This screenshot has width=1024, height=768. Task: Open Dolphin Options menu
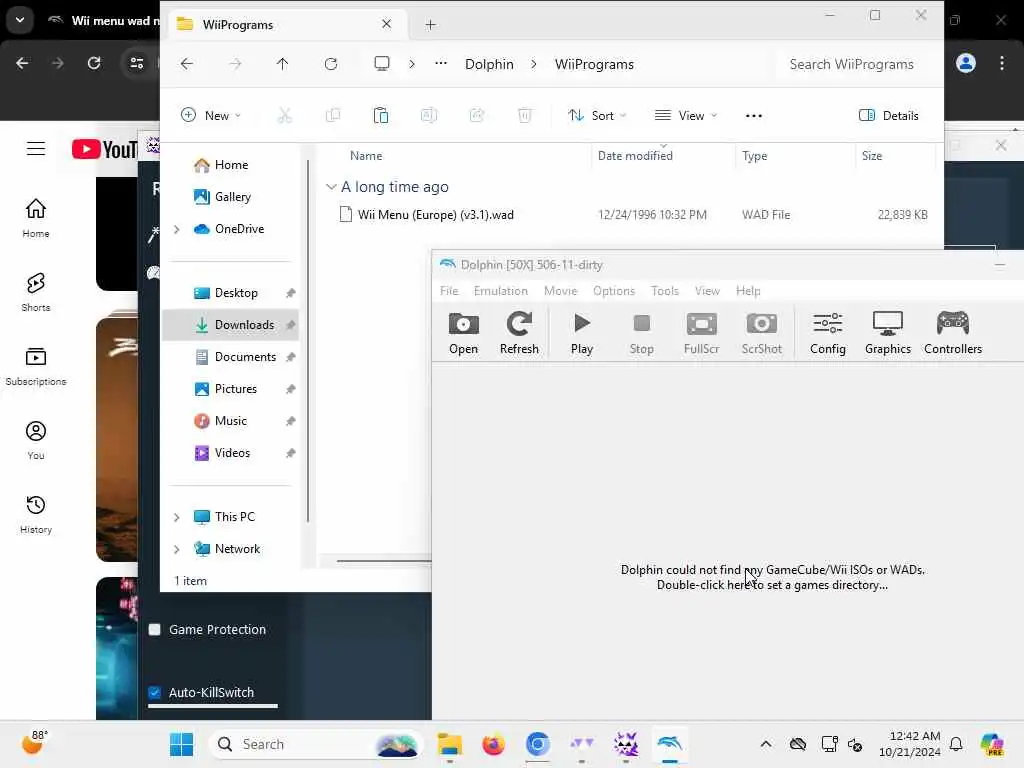614,291
